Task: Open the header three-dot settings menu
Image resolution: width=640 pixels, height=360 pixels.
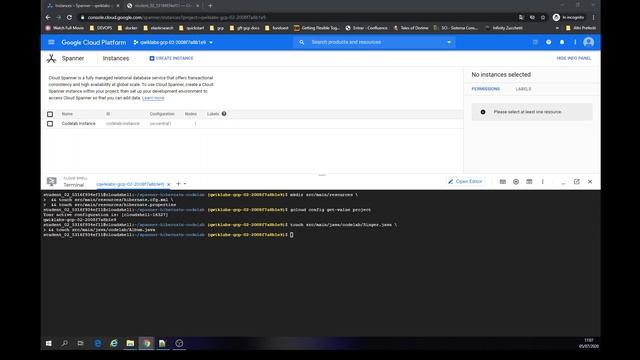Action: pos(575,42)
